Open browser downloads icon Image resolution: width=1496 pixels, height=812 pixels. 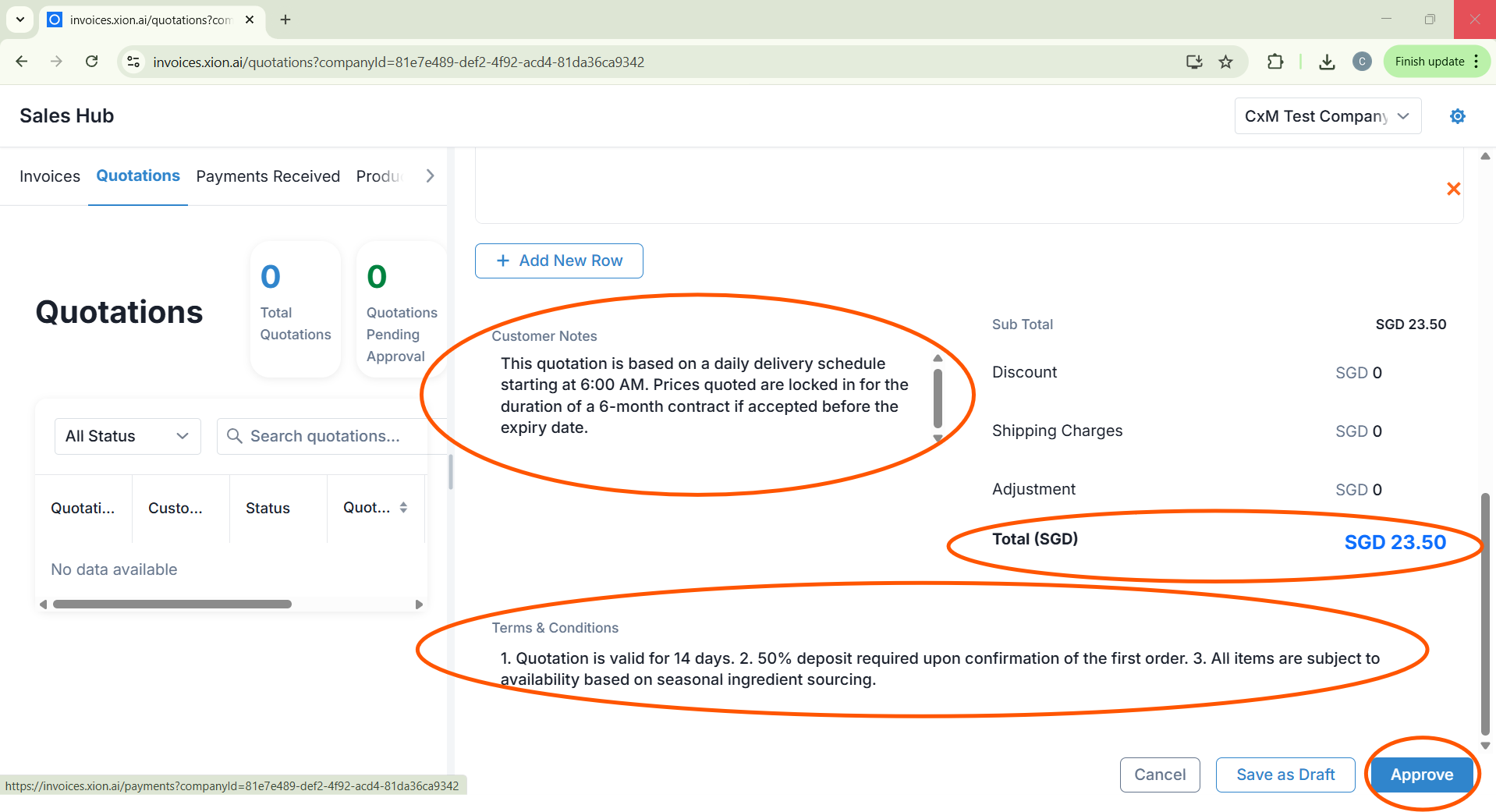pos(1326,62)
